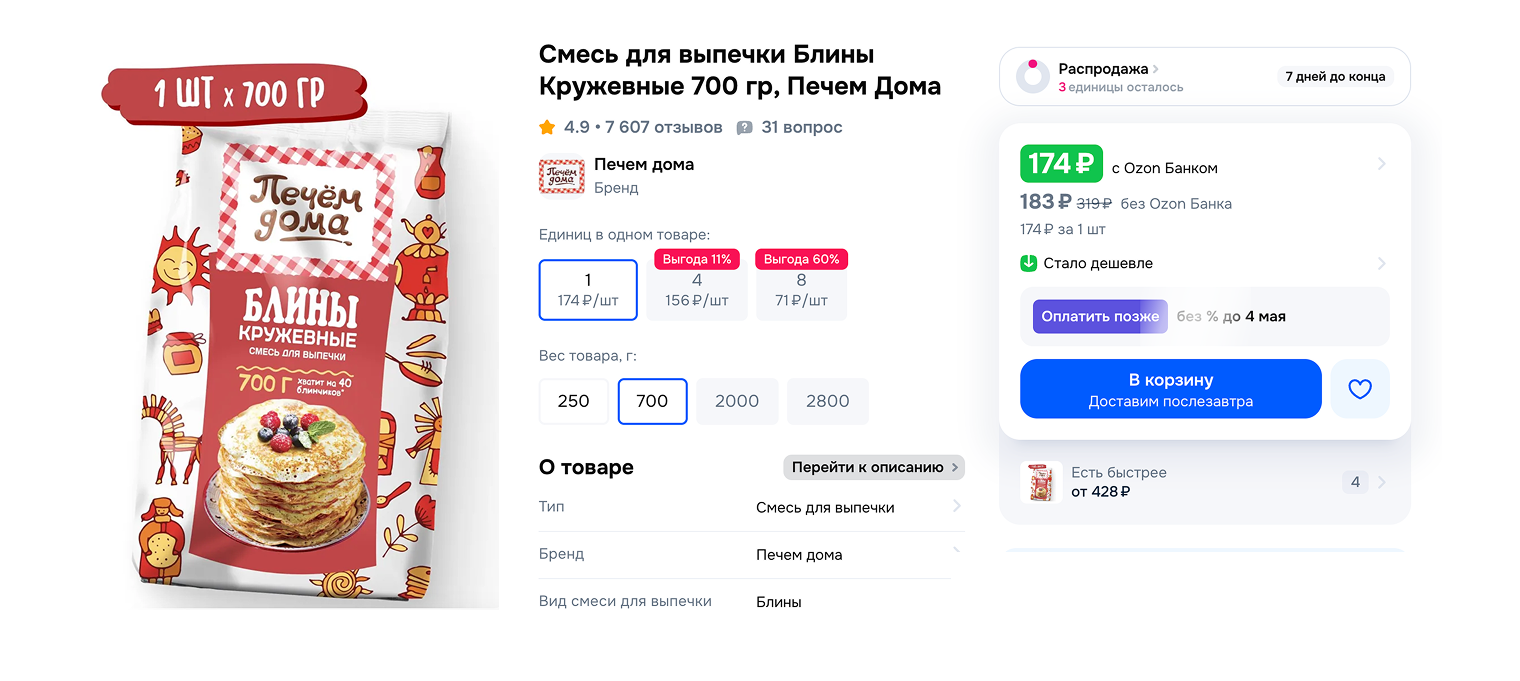This screenshot has width=1520, height=681.
Task: Select the 4 units pack option
Action: [697, 289]
